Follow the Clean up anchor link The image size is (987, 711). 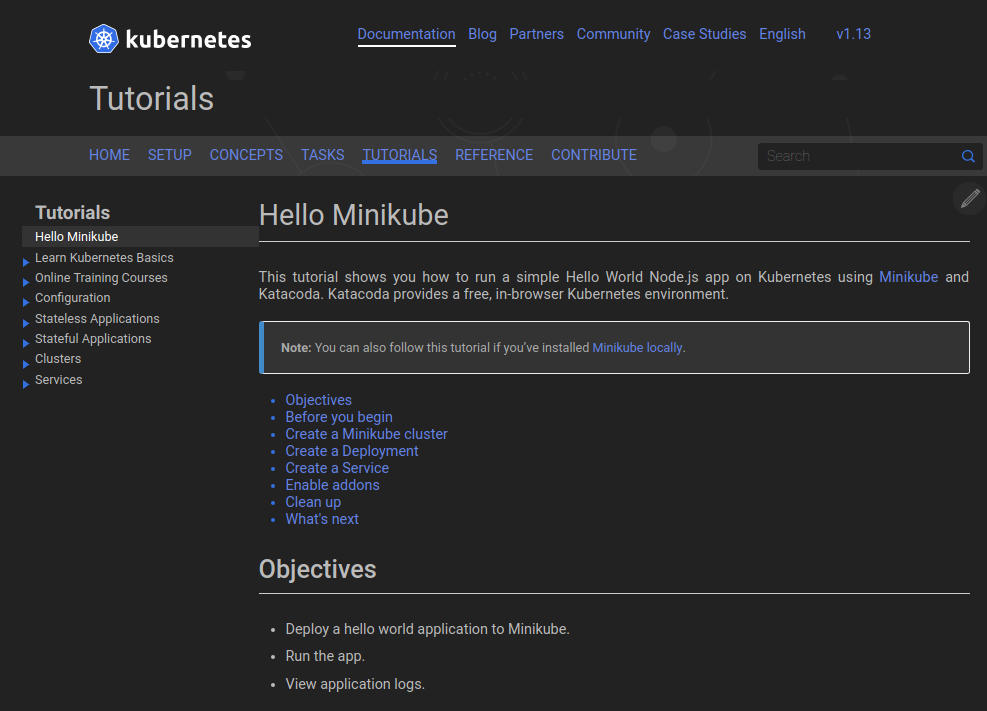pos(313,502)
